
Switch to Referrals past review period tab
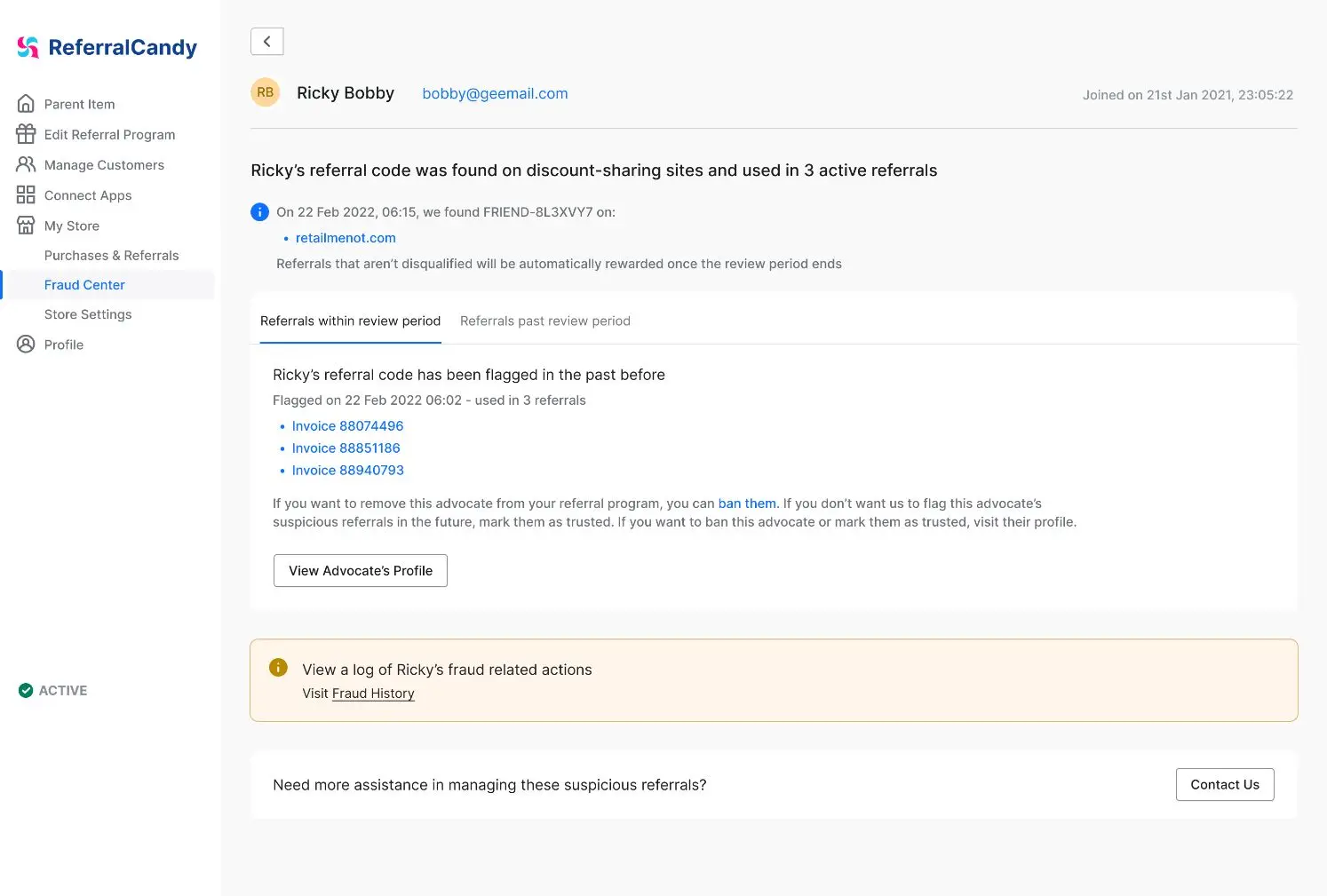544,321
